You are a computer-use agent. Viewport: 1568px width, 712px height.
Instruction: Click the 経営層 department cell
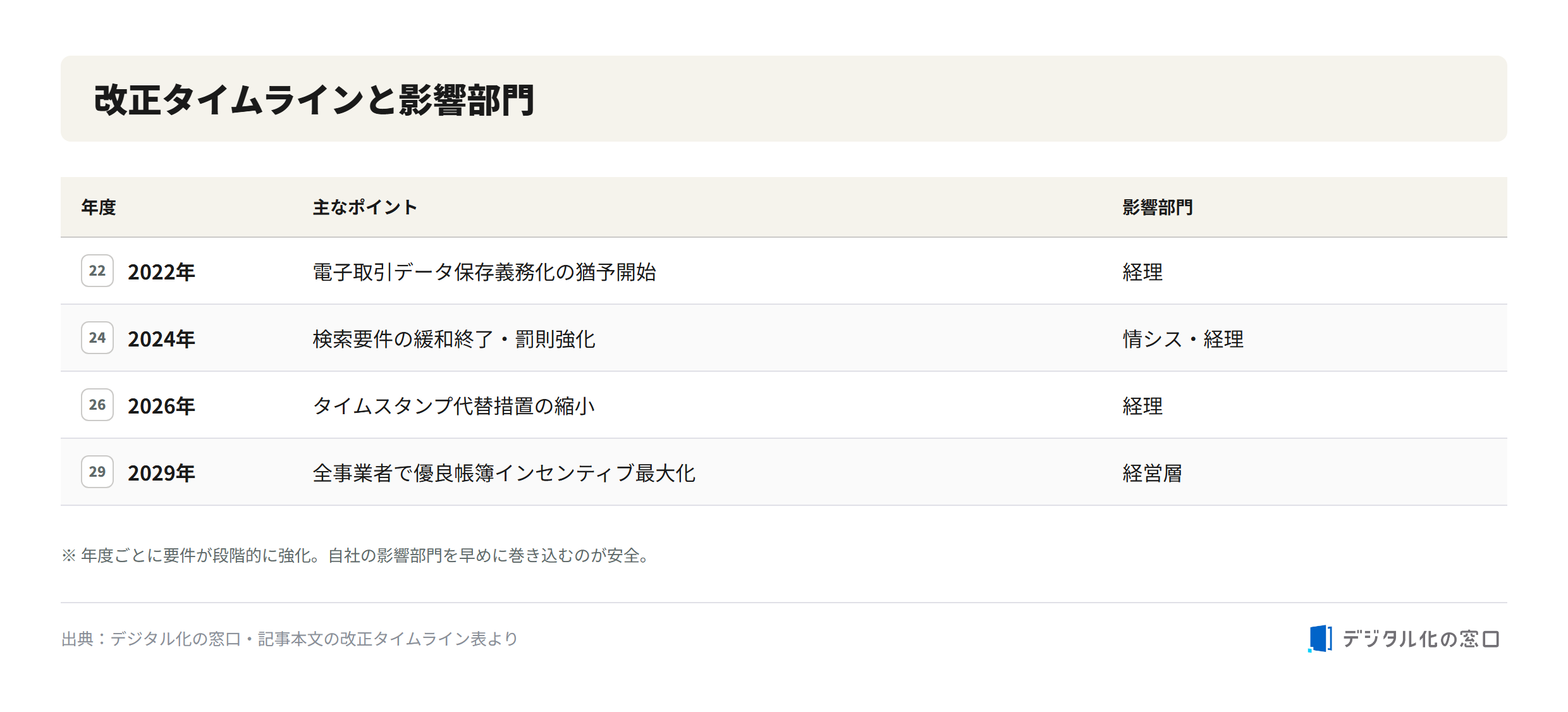1152,473
